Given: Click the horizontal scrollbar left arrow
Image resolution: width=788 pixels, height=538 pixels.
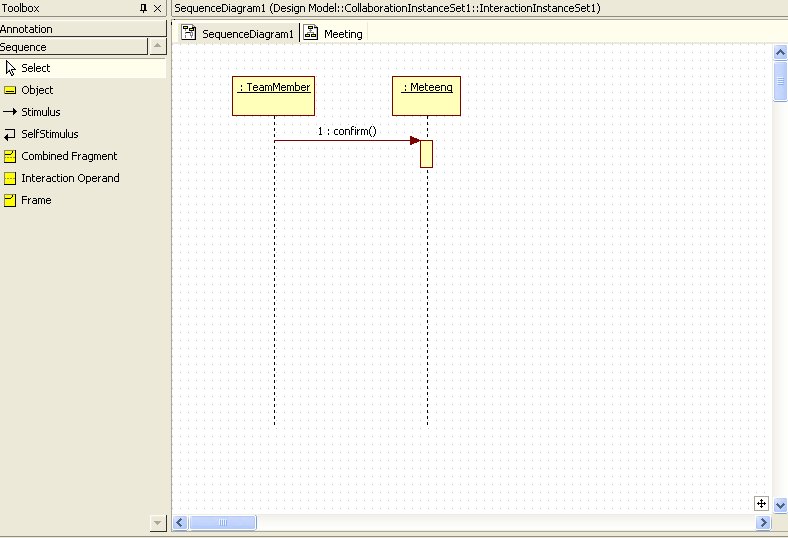Looking at the screenshot, I should click(x=180, y=522).
